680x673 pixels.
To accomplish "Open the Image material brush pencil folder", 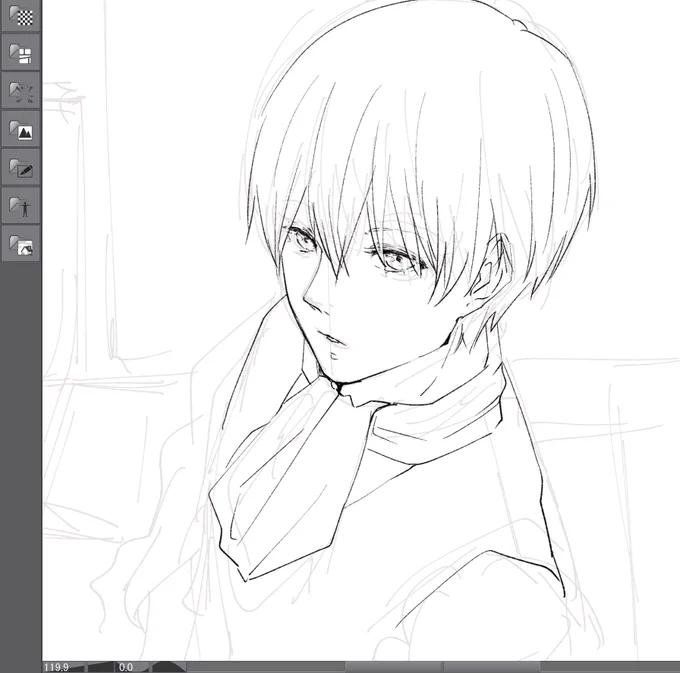I will pos(21,167).
